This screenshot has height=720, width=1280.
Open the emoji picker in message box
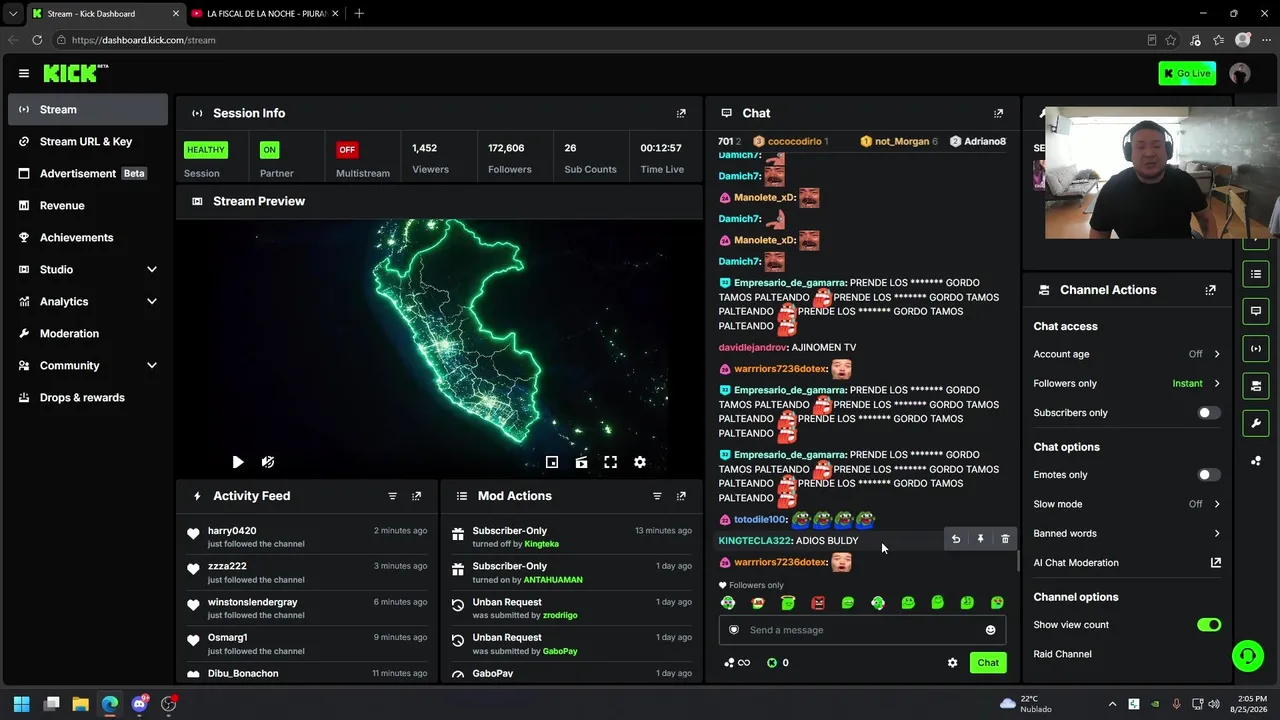pyautogui.click(x=990, y=630)
